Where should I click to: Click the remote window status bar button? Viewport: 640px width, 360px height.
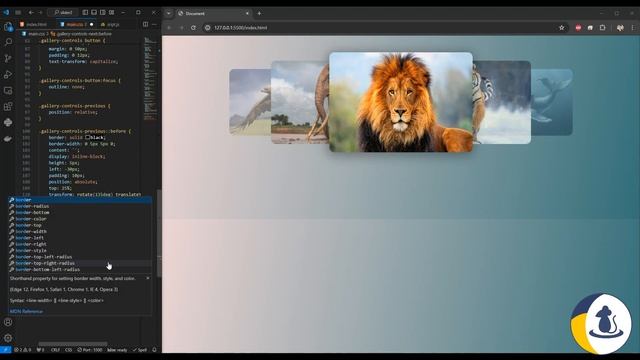pyautogui.click(x=5, y=350)
